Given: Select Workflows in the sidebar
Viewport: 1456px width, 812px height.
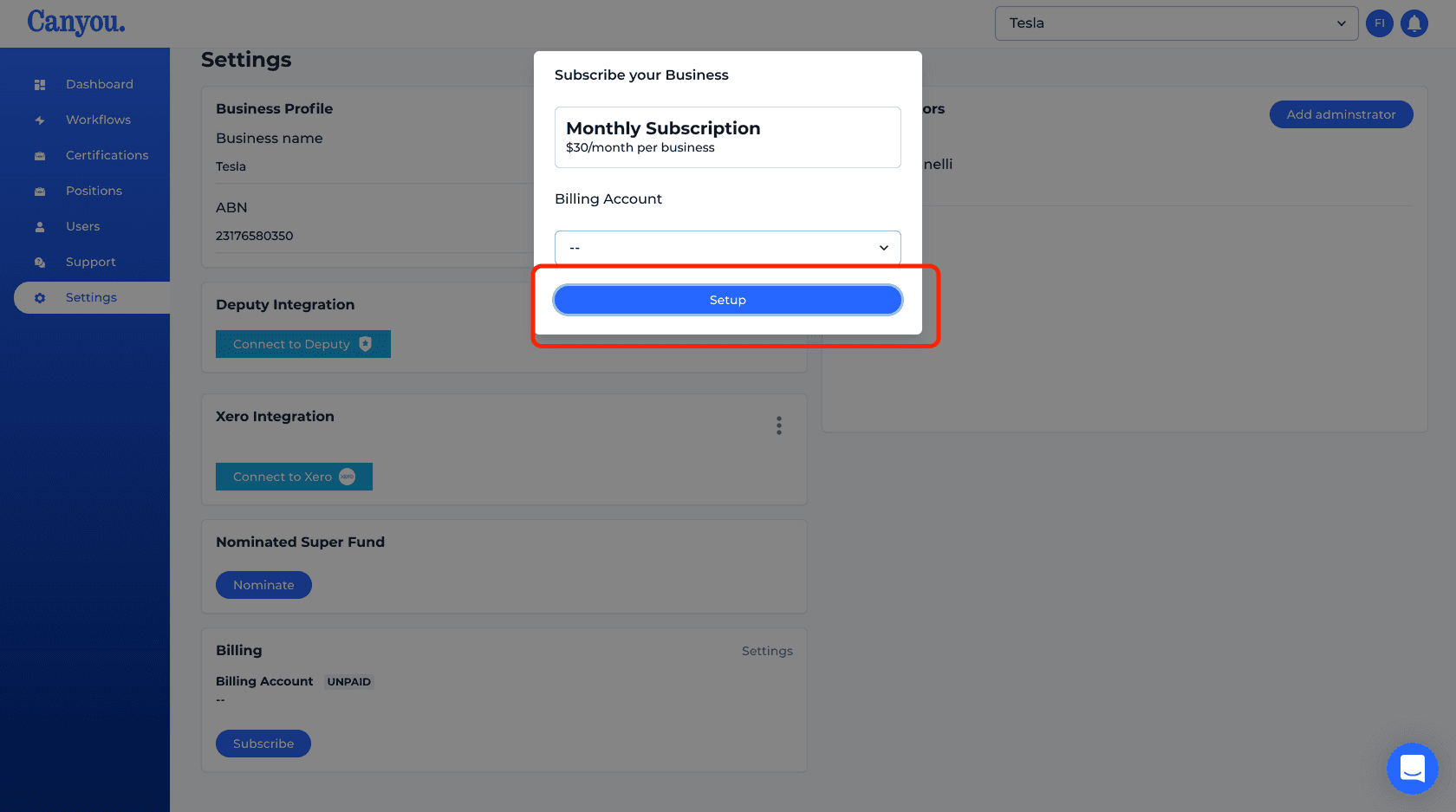Looking at the screenshot, I should (97, 120).
